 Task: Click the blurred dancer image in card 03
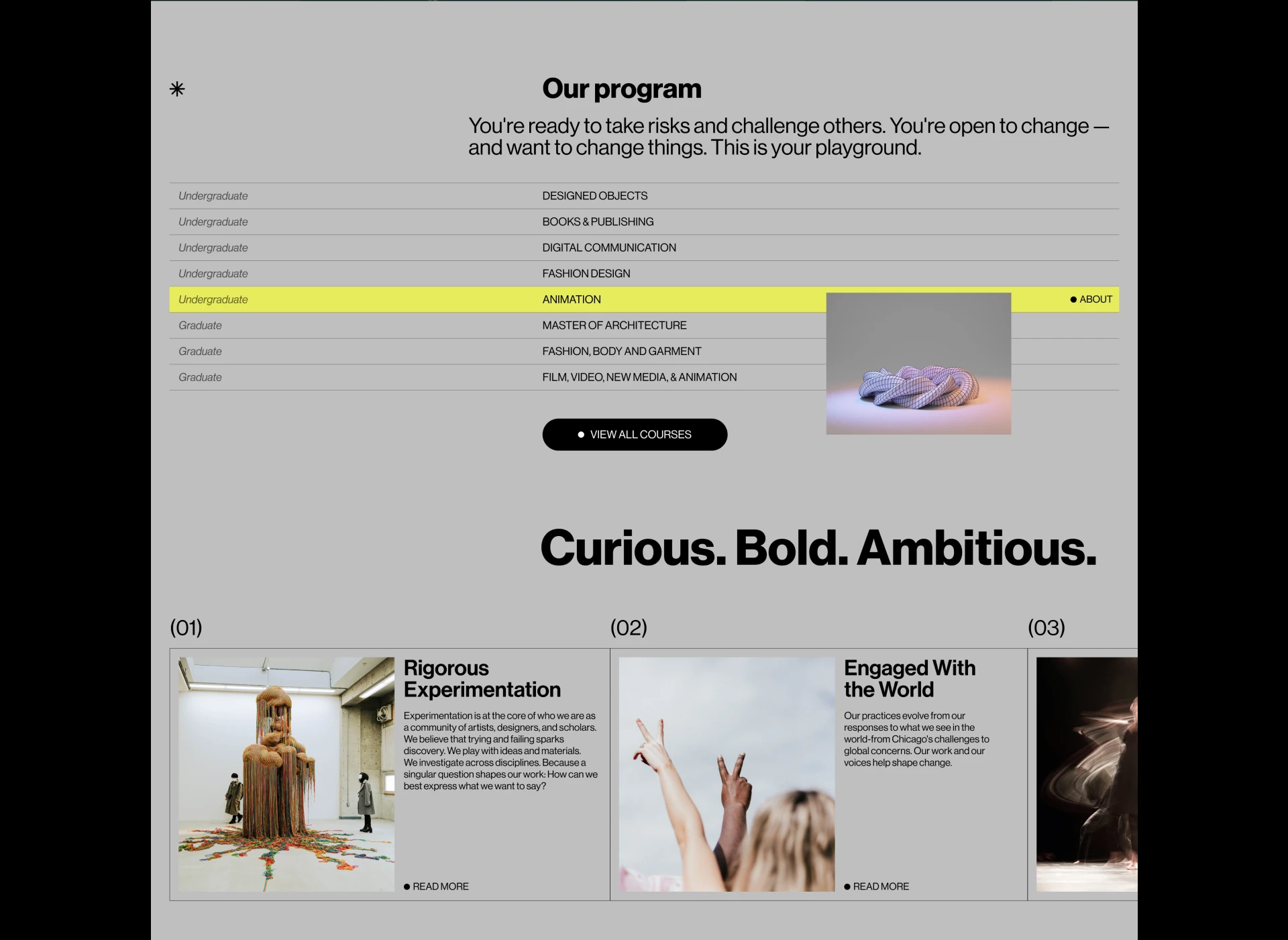(1086, 774)
